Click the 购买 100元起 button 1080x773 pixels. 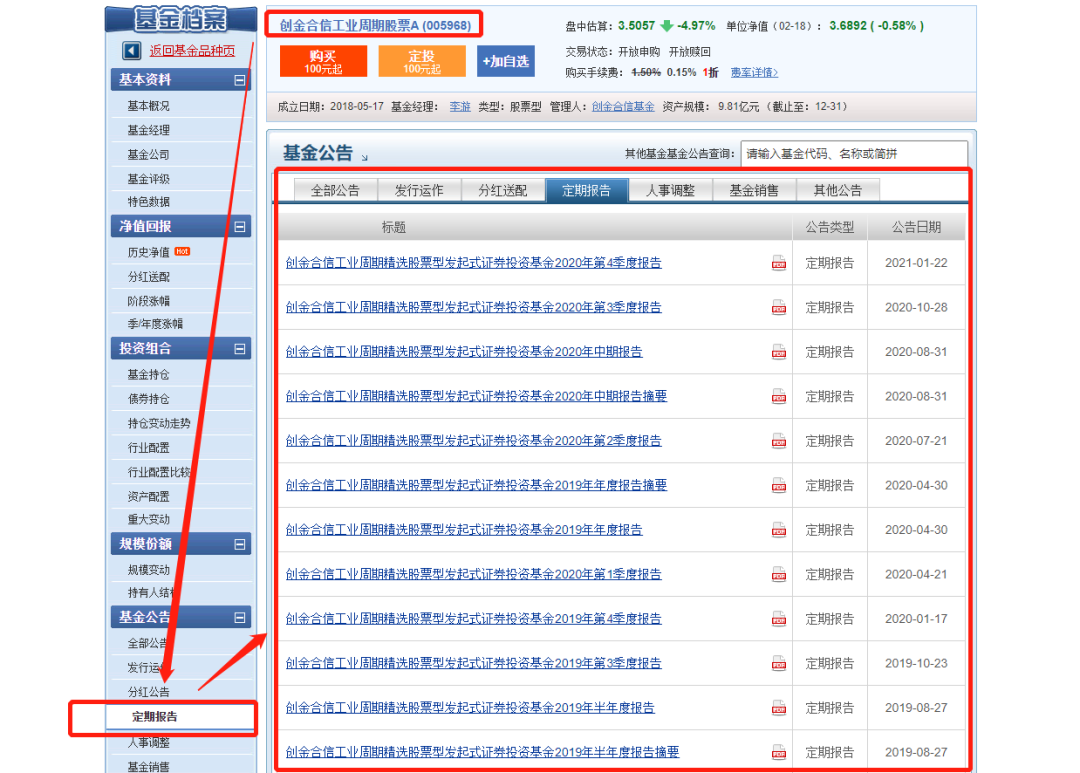coord(323,61)
